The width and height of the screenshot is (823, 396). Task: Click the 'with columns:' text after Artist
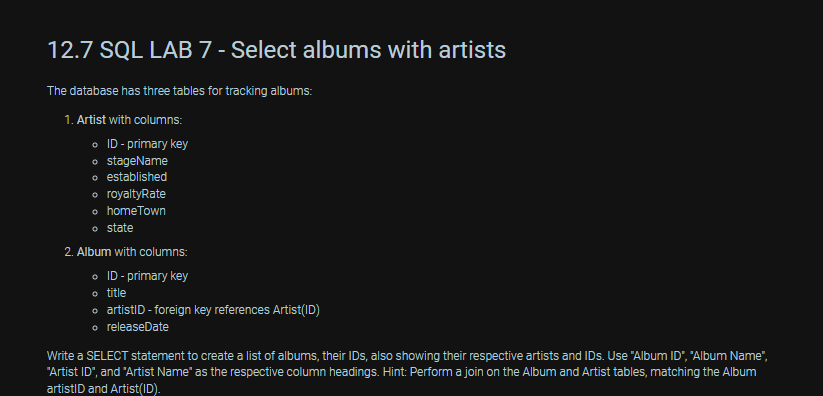tap(145, 120)
